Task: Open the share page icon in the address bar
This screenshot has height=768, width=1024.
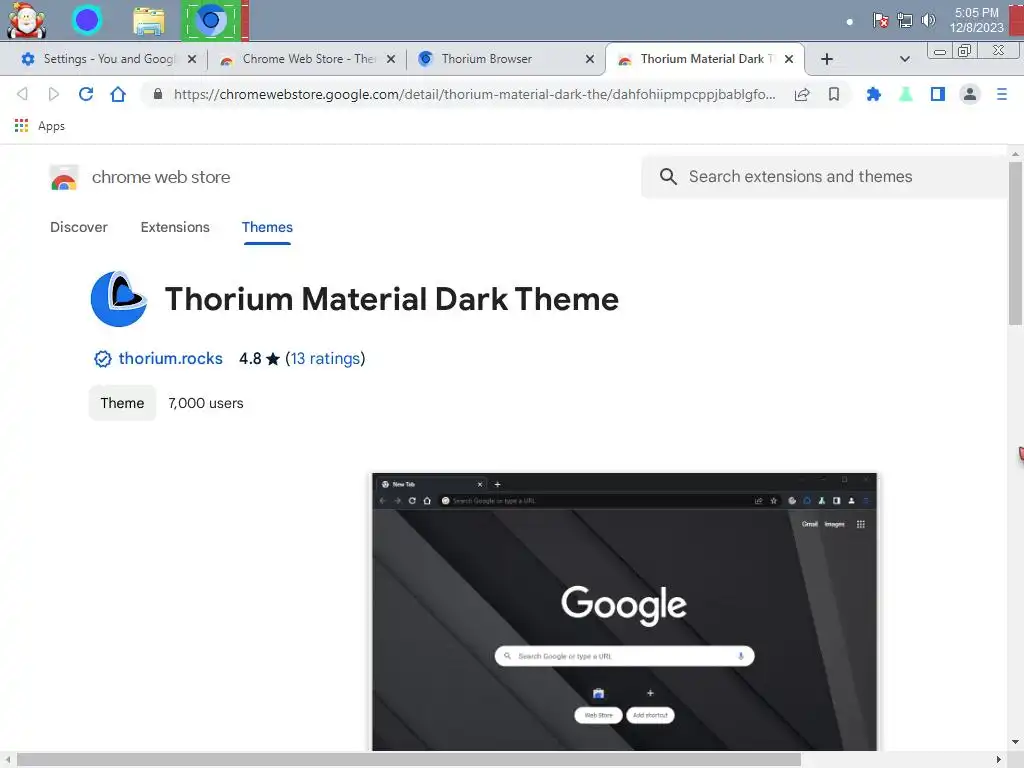Action: coord(802,95)
